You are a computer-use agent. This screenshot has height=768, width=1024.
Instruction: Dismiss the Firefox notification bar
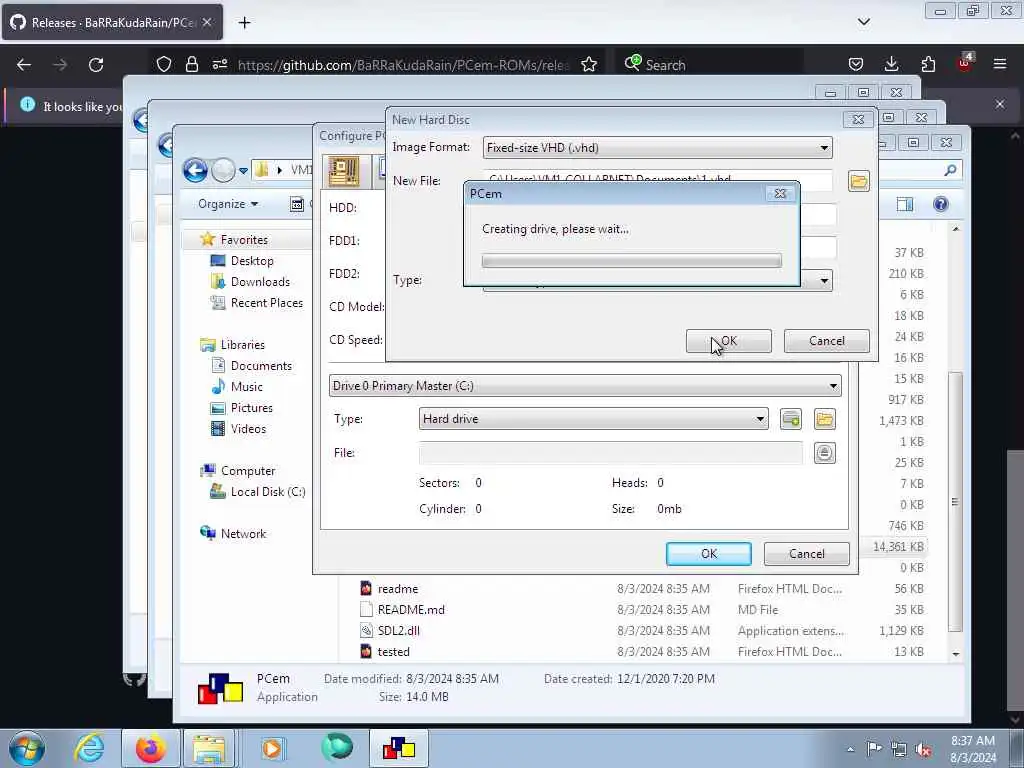1000,104
